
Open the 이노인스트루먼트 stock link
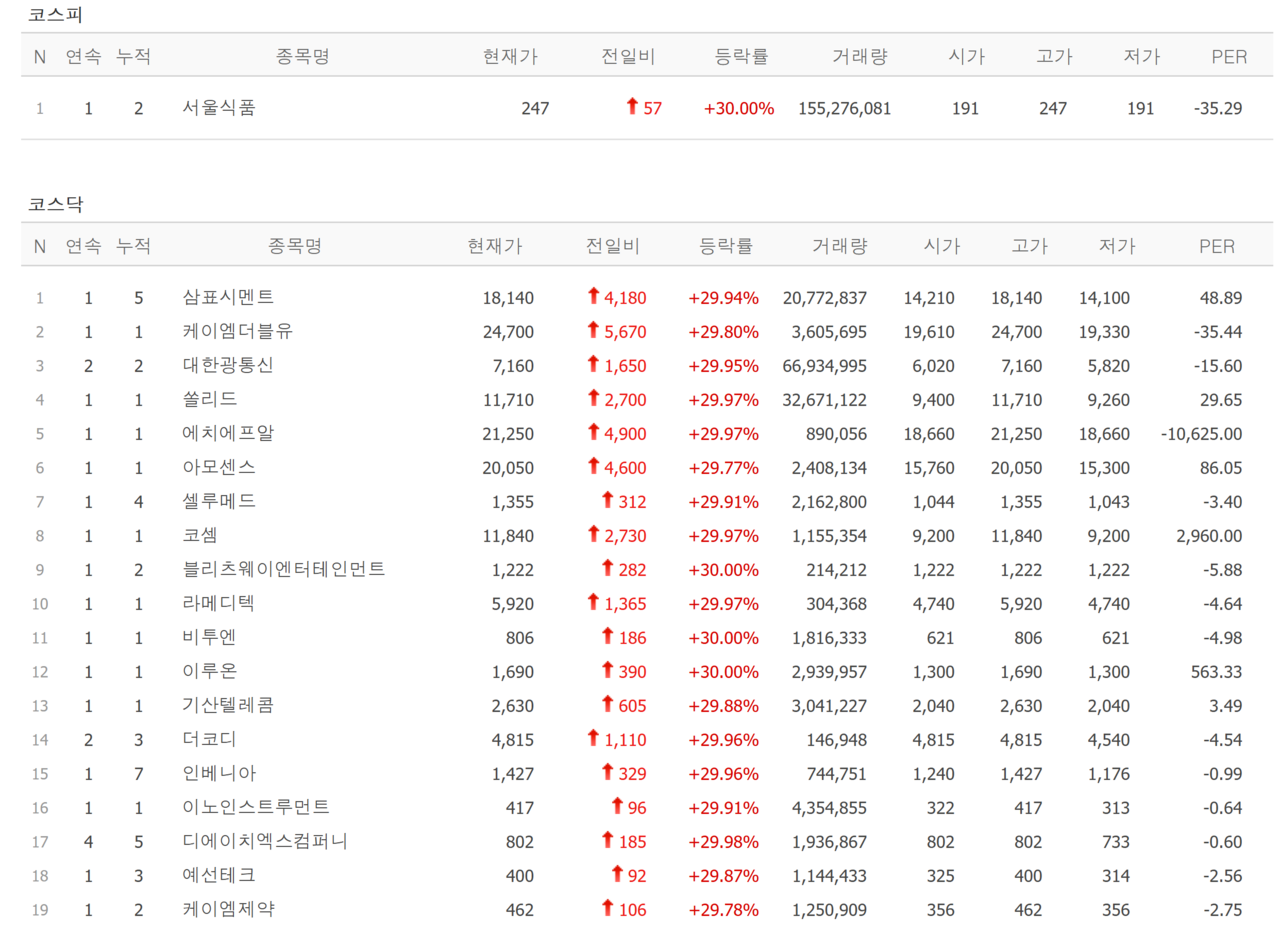tap(256, 807)
